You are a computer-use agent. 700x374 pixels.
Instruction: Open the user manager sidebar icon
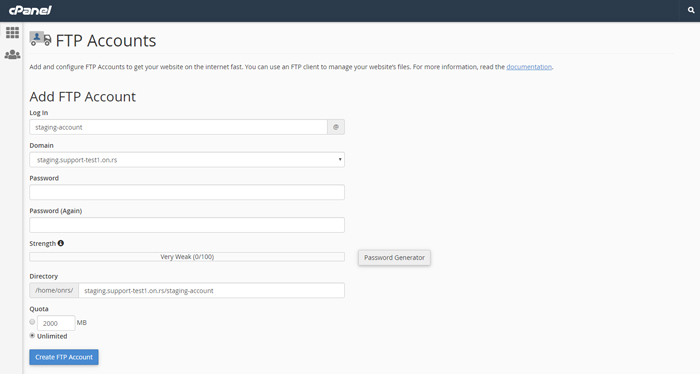[x=12, y=54]
